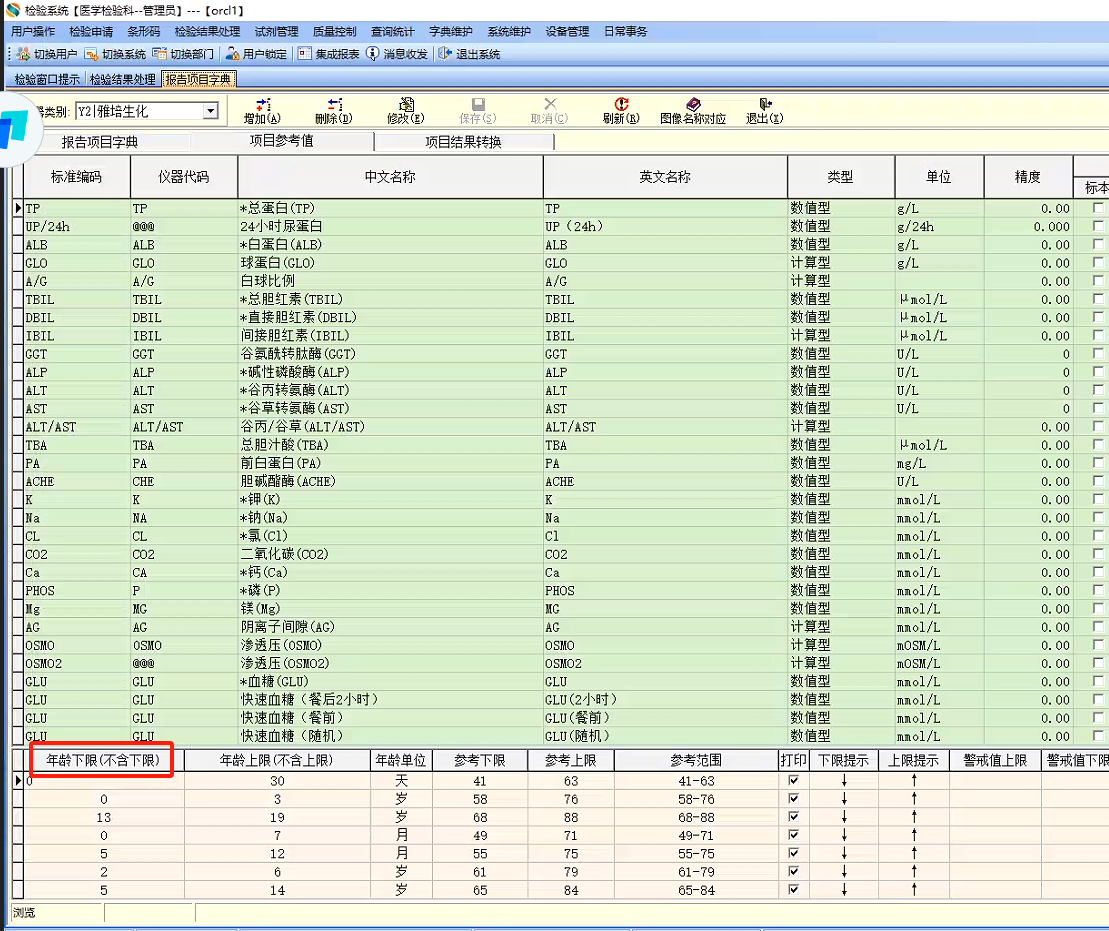This screenshot has width=1109, height=931.
Task: Toggle 打印 checkbox for range 41-63
Action: [x=794, y=780]
